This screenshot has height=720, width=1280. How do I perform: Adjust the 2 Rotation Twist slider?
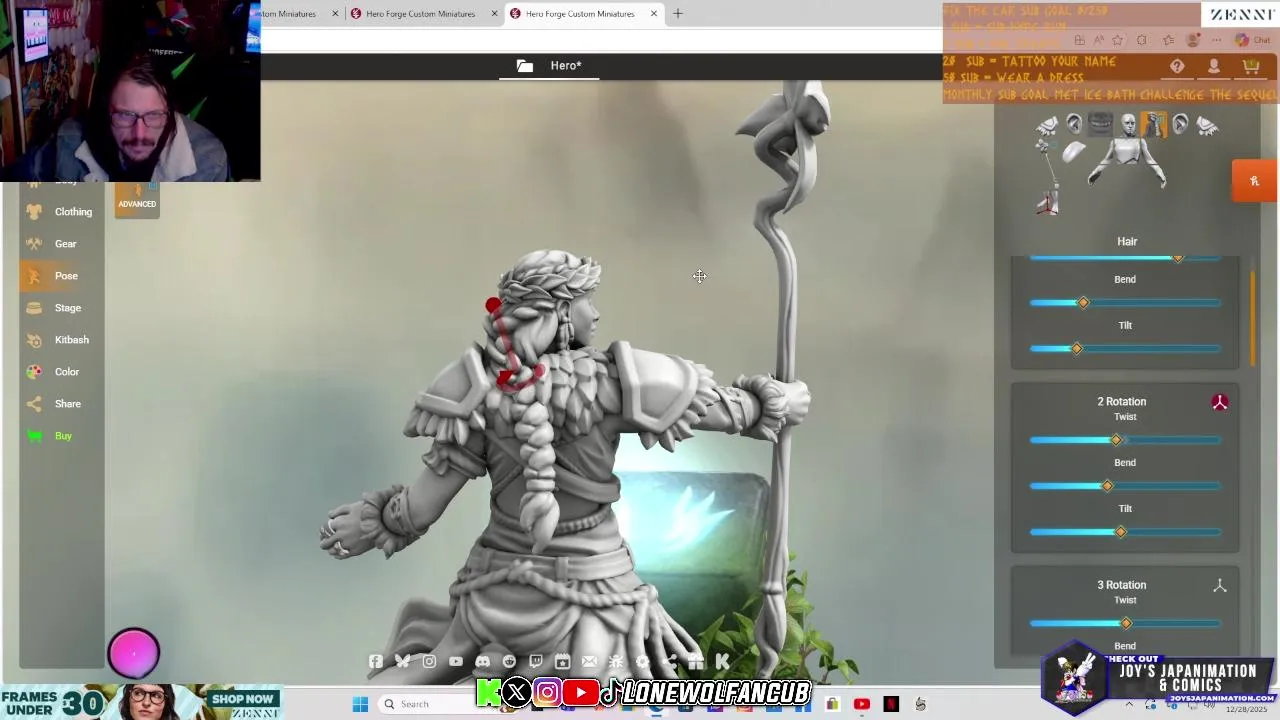1125,440
